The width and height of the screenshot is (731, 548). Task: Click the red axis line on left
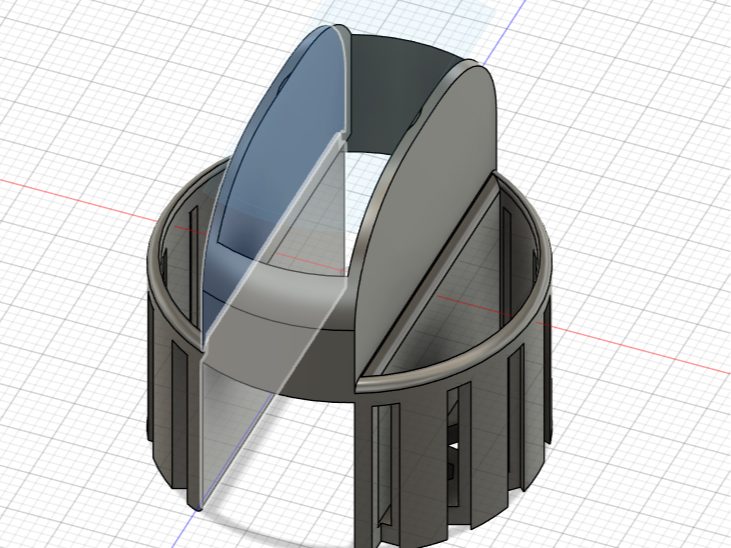coord(79,200)
